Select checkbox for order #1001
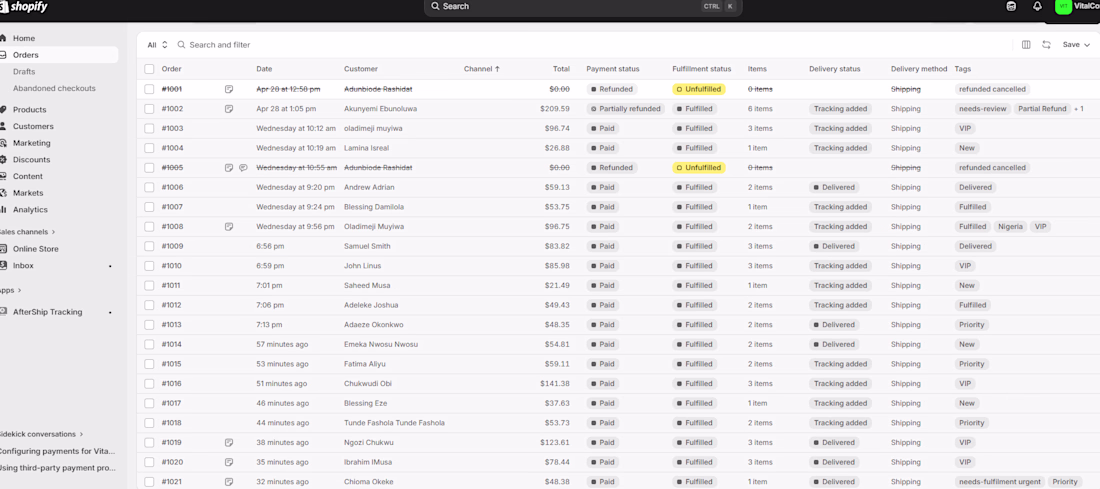Image resolution: width=1100 pixels, height=489 pixels. coord(149,89)
